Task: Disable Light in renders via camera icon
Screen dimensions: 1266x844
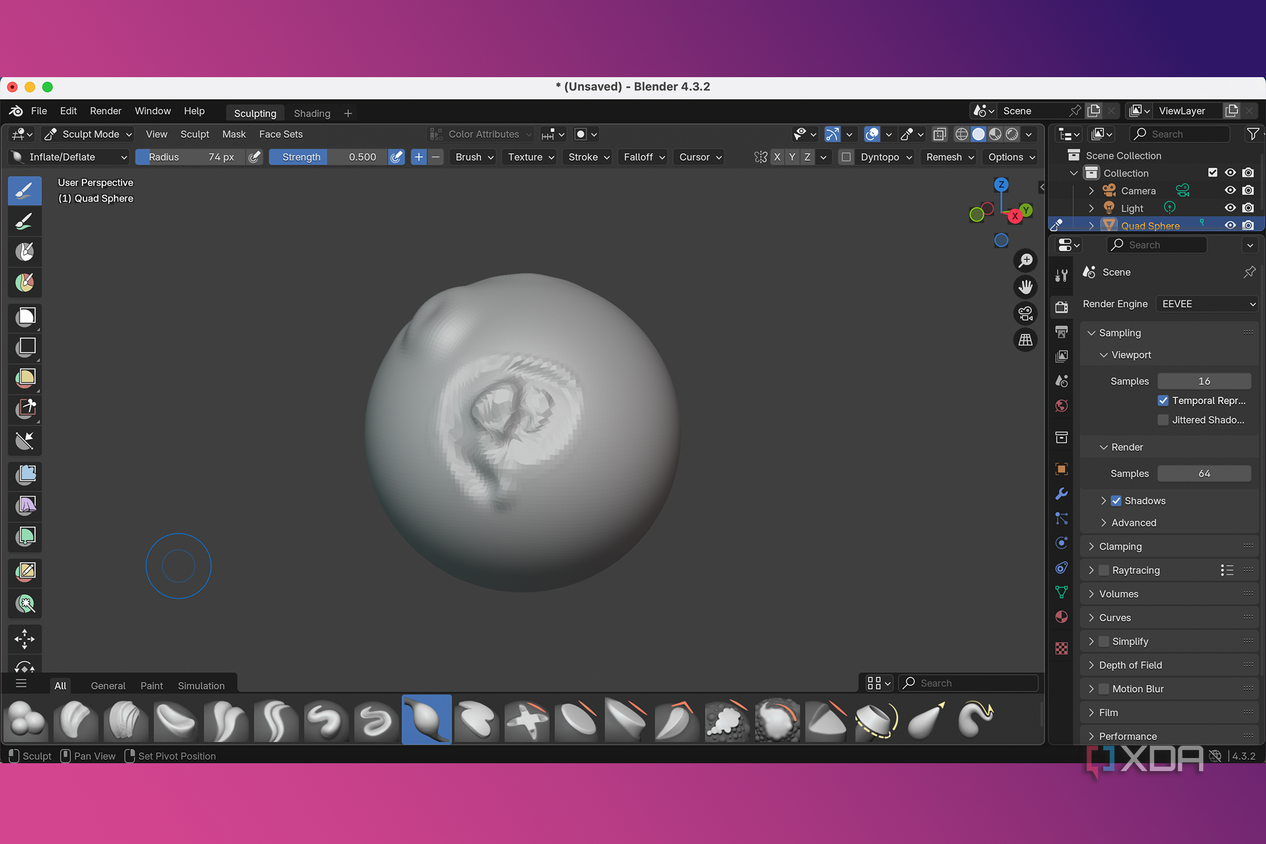Action: (x=1248, y=208)
